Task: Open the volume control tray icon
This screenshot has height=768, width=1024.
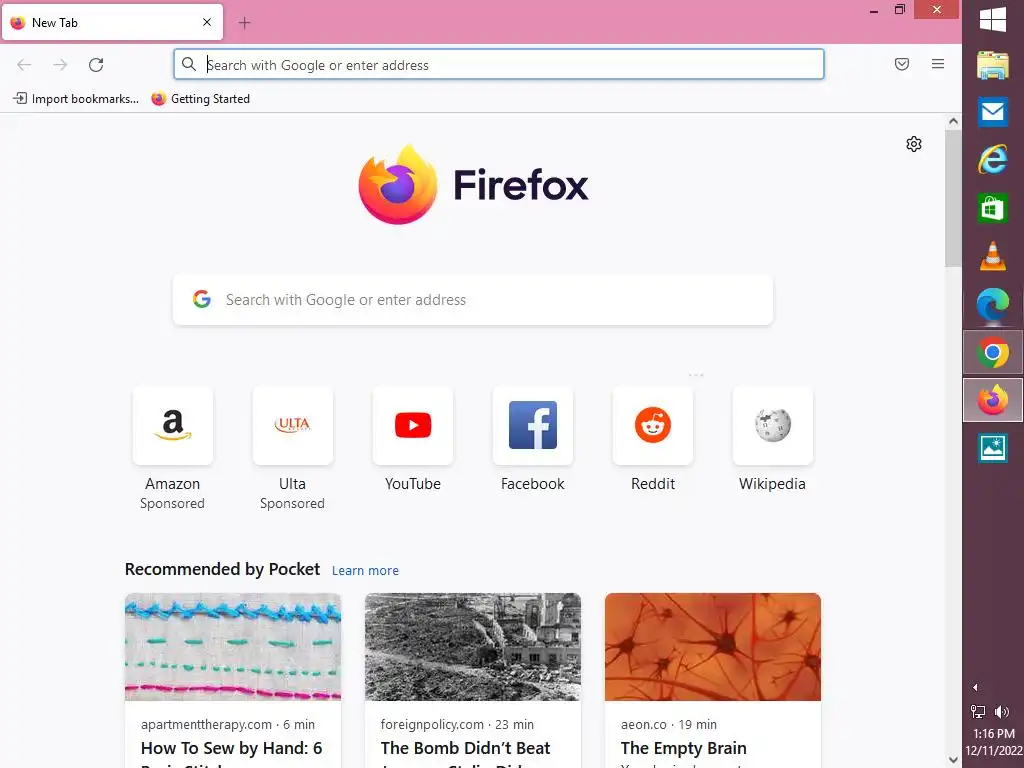Action: pyautogui.click(x=1001, y=712)
